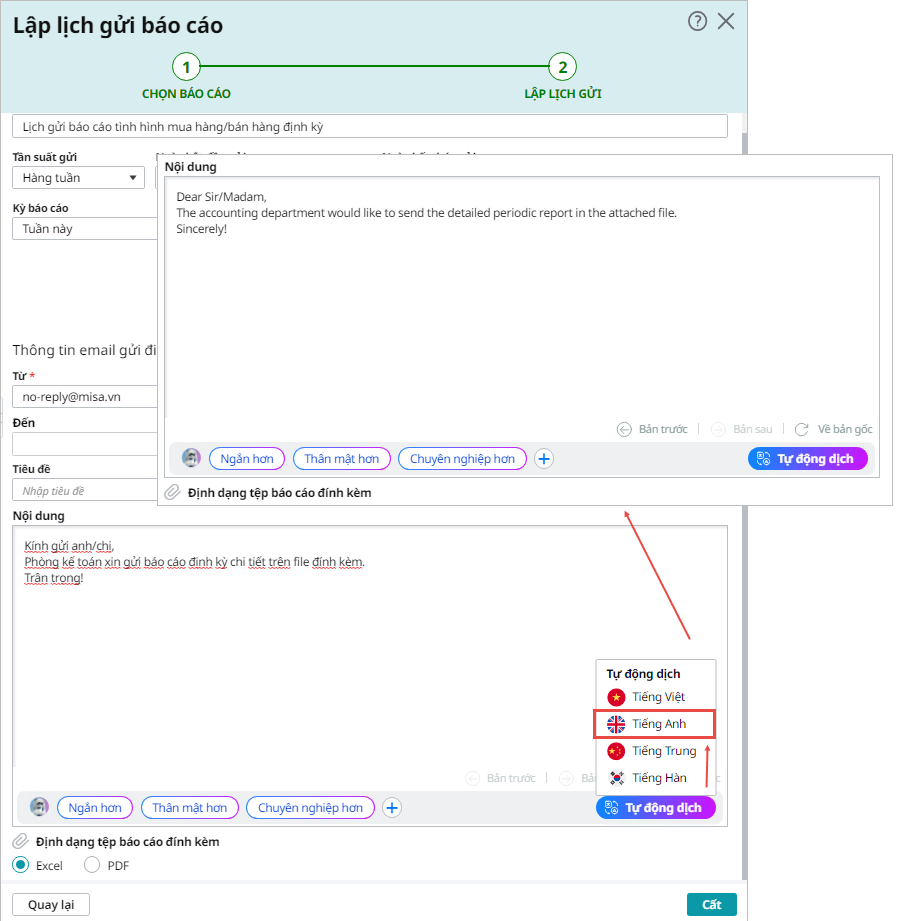
Task: Open the Tần suất gửi Hàng tuần dropdown
Action: coord(78,177)
